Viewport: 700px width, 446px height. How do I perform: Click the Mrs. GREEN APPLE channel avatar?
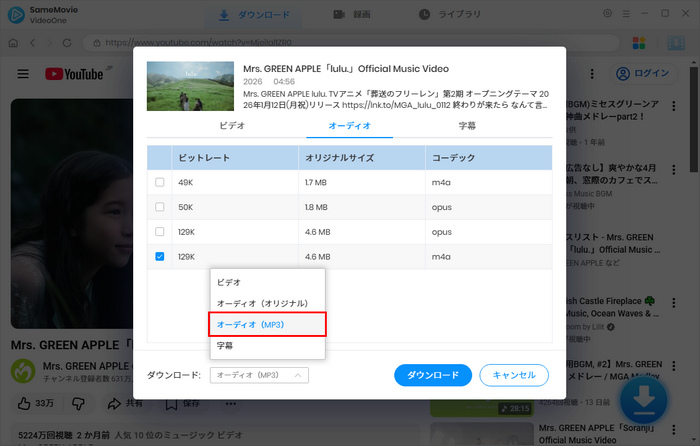coord(23,371)
